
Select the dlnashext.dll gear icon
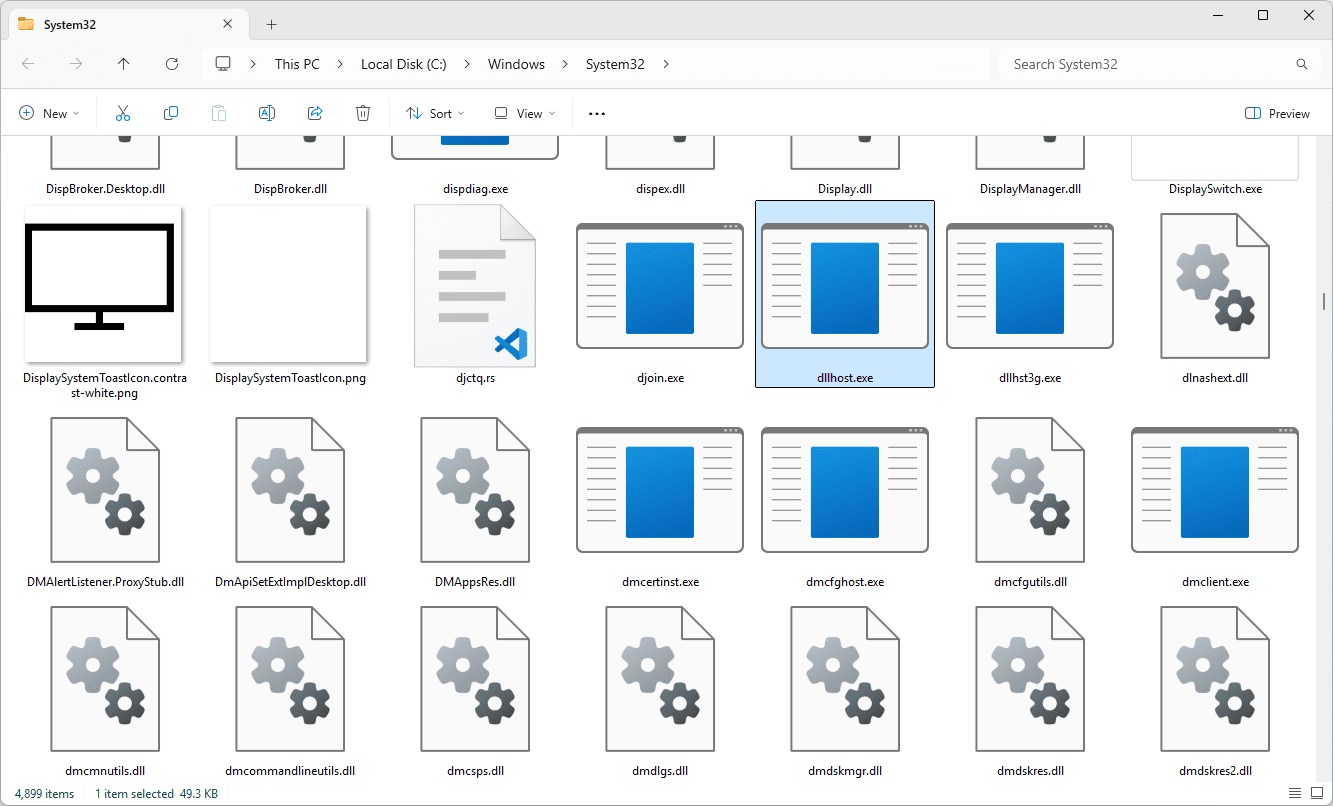pos(1215,285)
